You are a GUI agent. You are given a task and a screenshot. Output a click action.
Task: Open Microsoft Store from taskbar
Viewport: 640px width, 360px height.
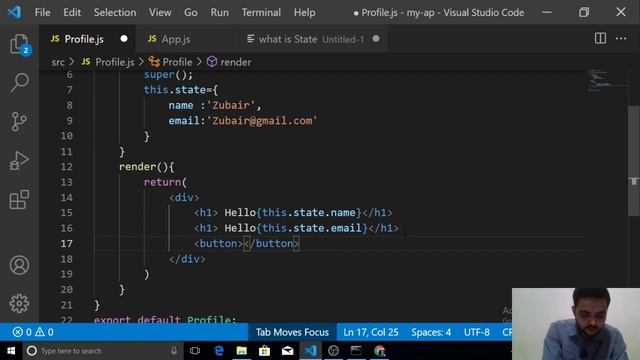(x=264, y=351)
